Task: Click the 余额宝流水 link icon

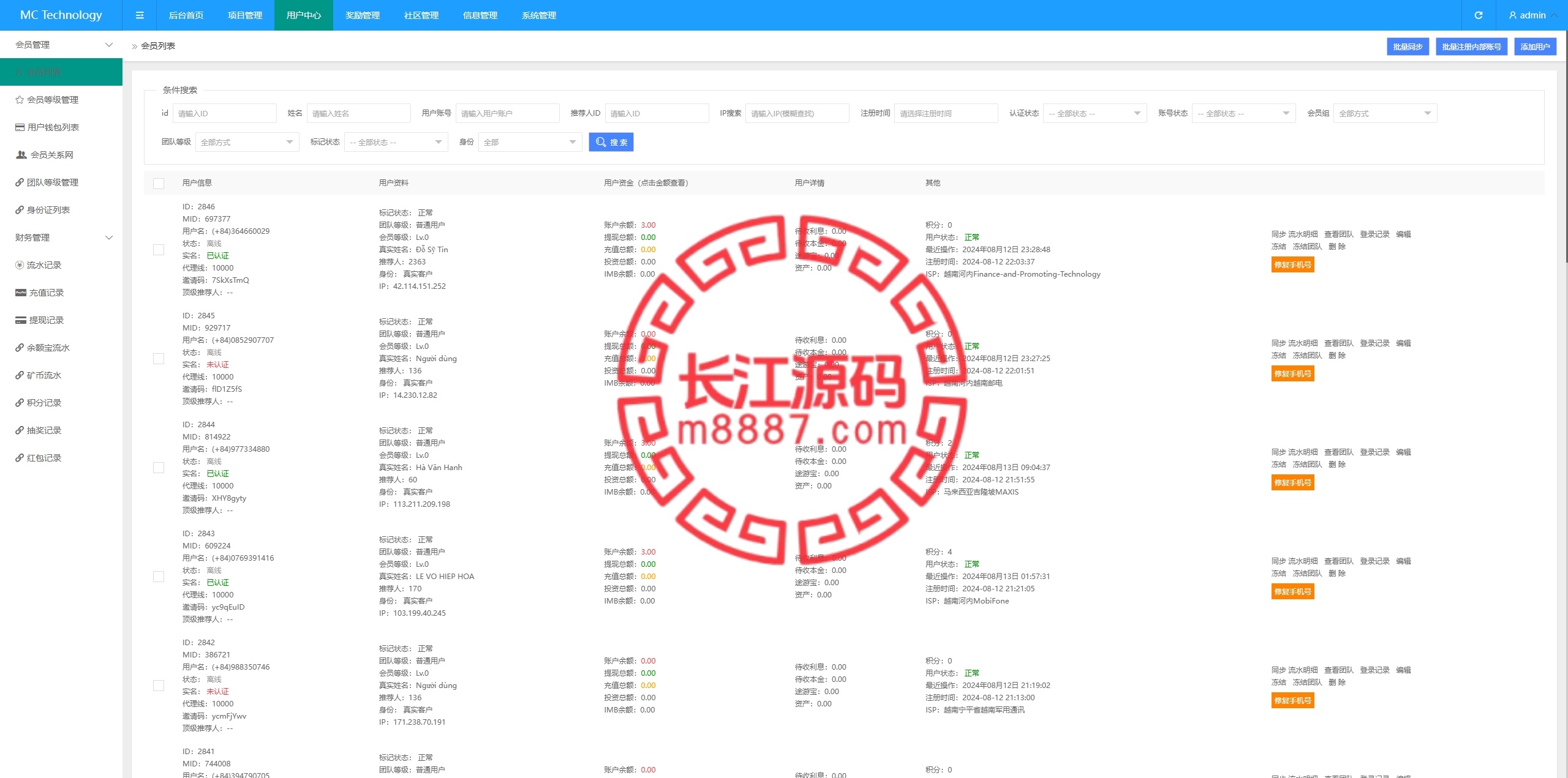Action: (x=20, y=348)
